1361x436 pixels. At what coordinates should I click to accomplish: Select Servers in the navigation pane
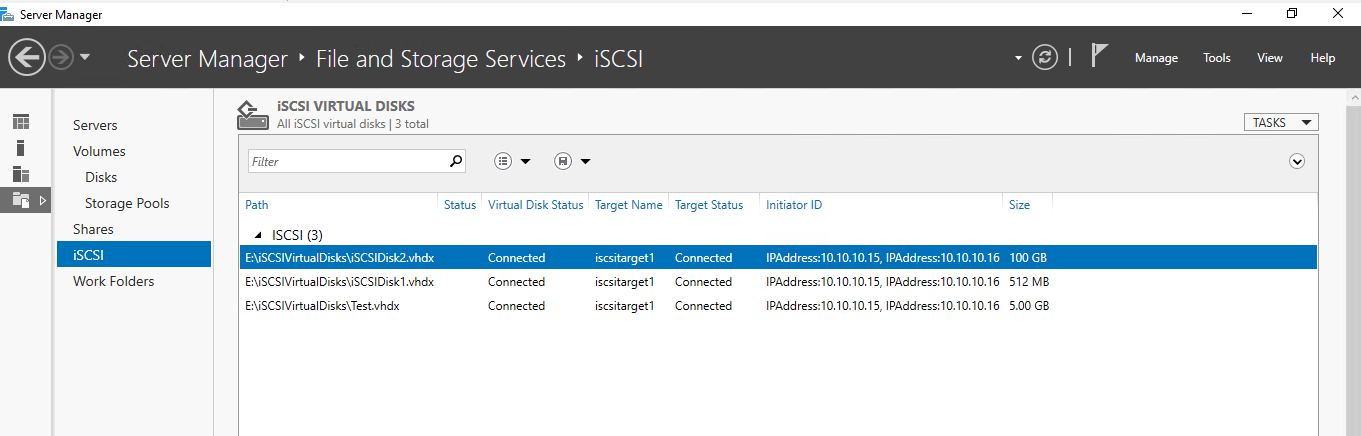[95, 125]
